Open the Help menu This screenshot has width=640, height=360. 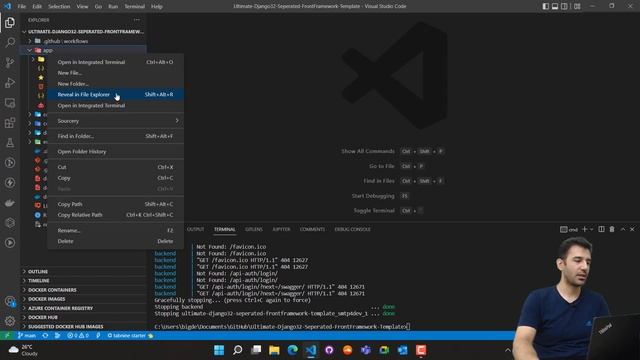pos(157,7)
